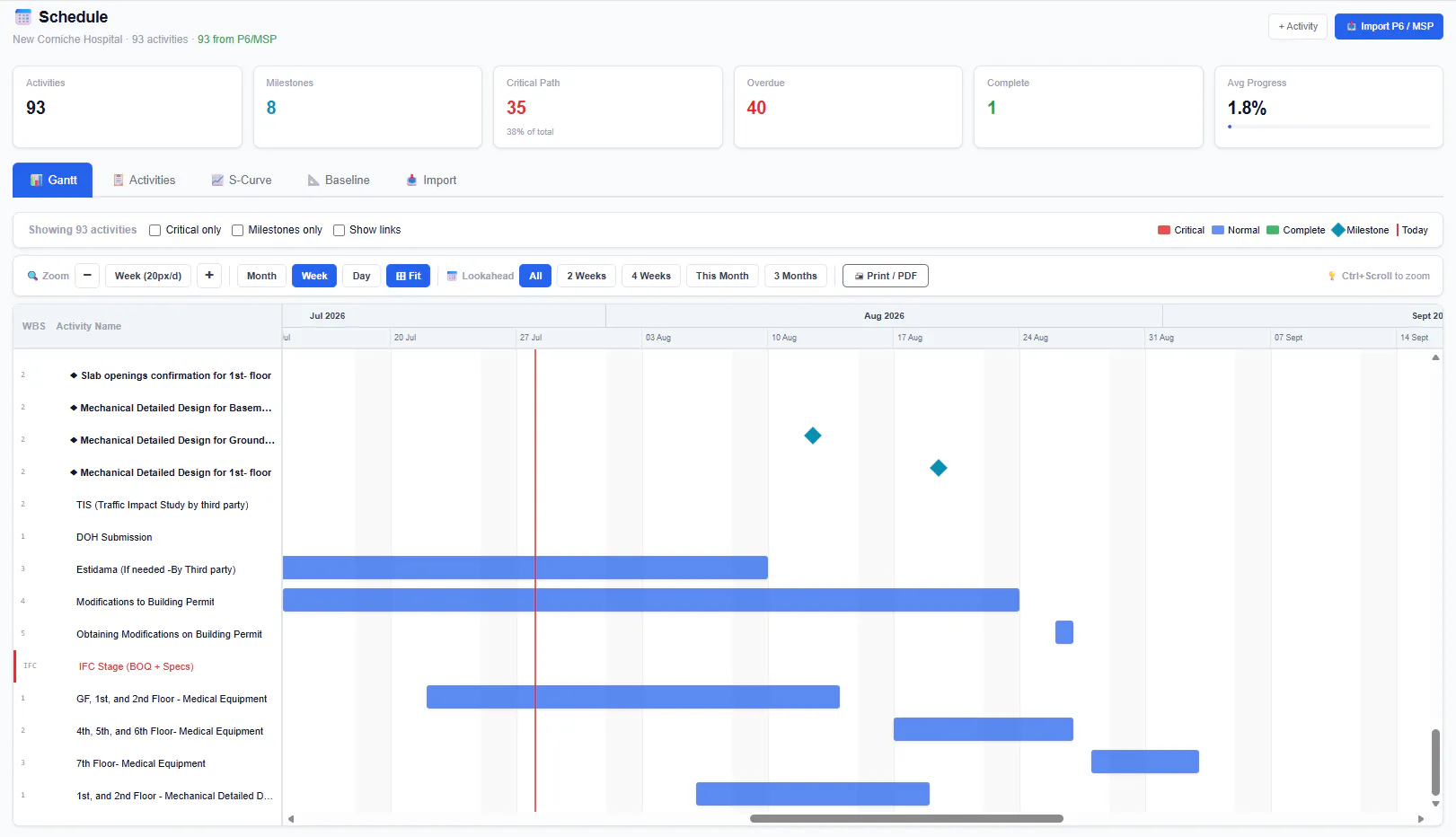Set lookahead to 4 Weeks
The width and height of the screenshot is (1456, 837).
click(x=651, y=276)
